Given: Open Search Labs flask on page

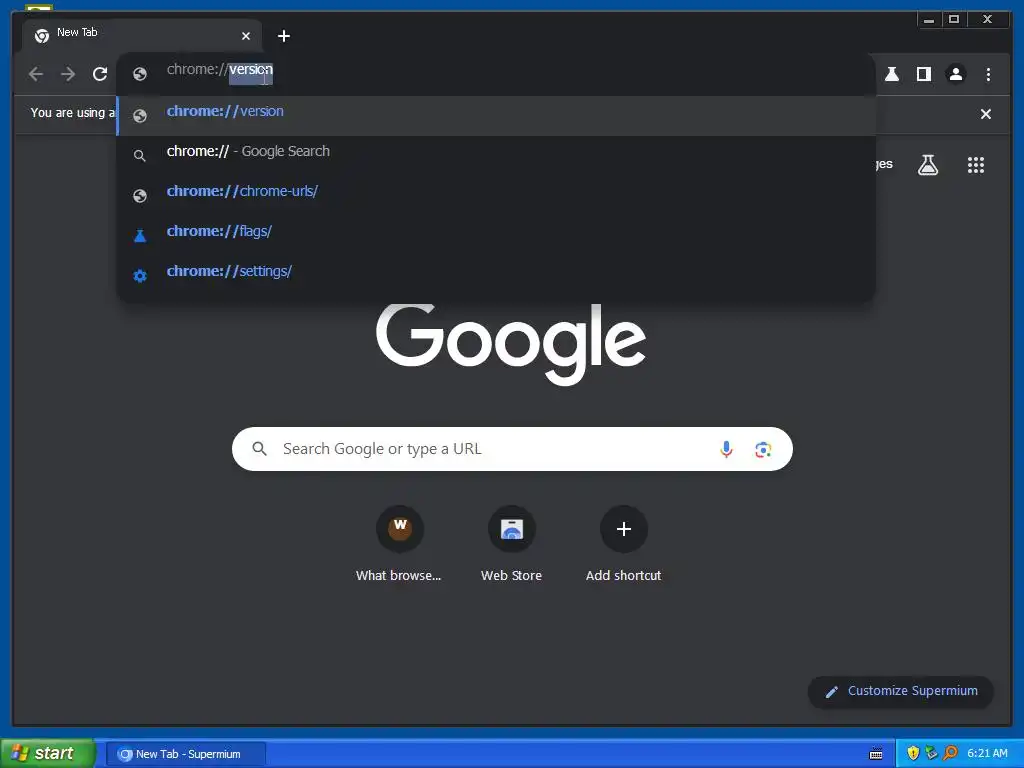Looking at the screenshot, I should 928,165.
